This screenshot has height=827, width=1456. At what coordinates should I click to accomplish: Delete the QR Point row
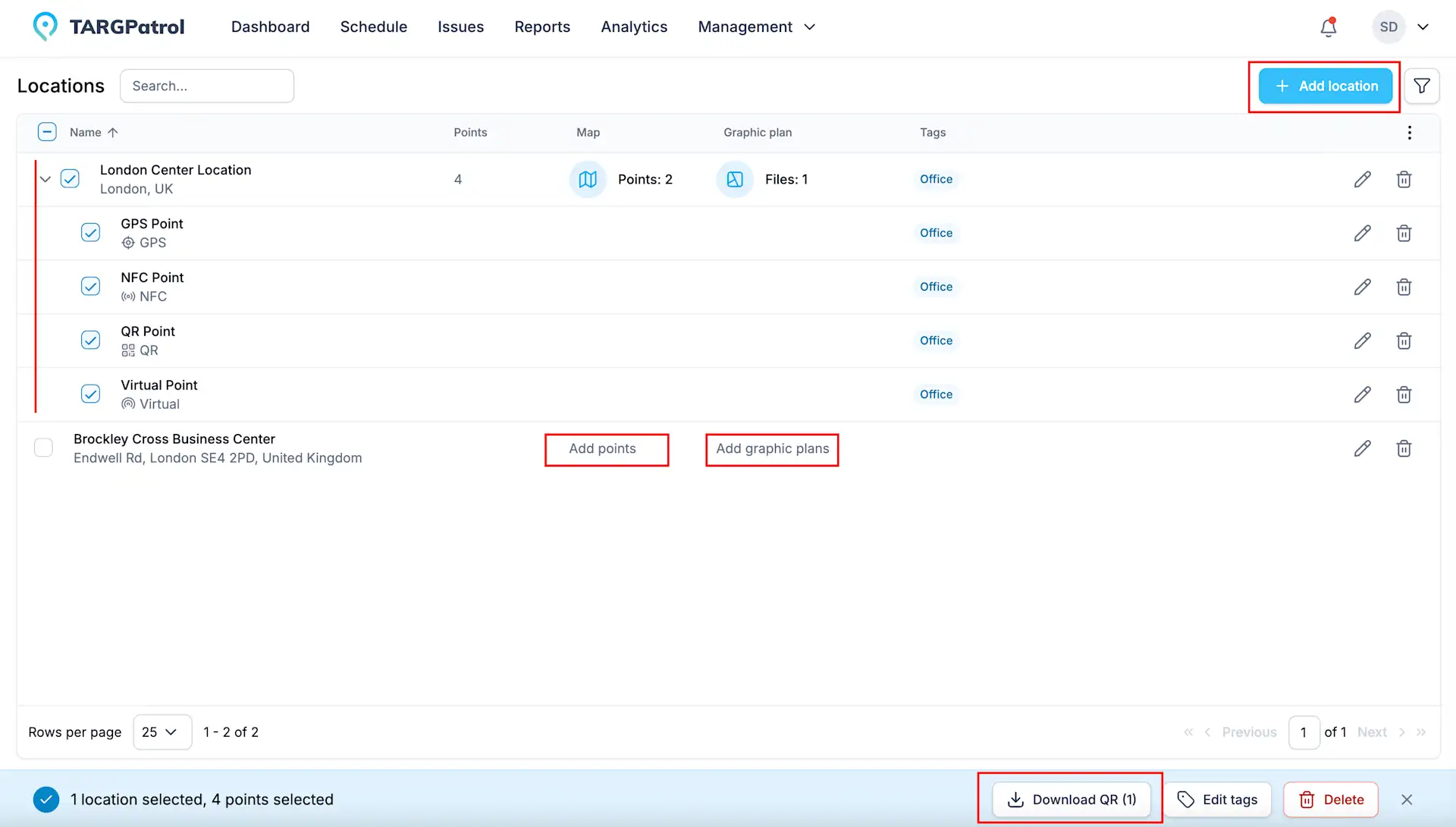(1404, 341)
